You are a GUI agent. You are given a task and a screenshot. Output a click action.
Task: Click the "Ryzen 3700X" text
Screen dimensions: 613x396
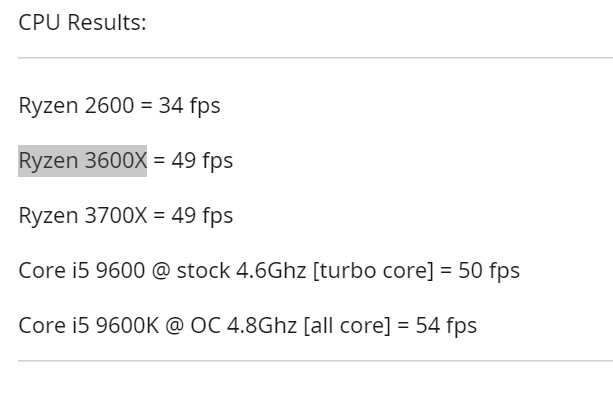(83, 216)
